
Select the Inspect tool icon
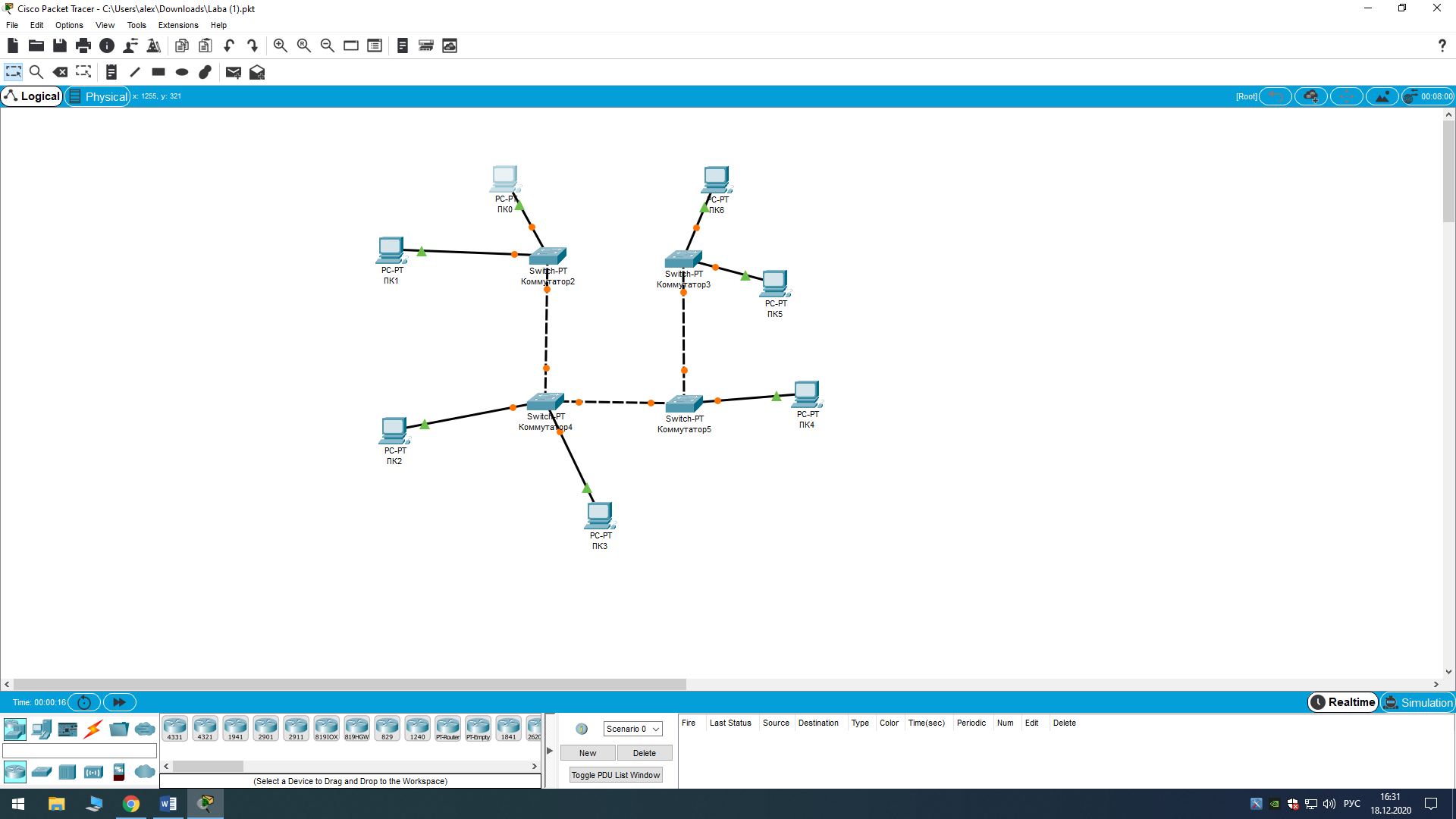click(37, 72)
